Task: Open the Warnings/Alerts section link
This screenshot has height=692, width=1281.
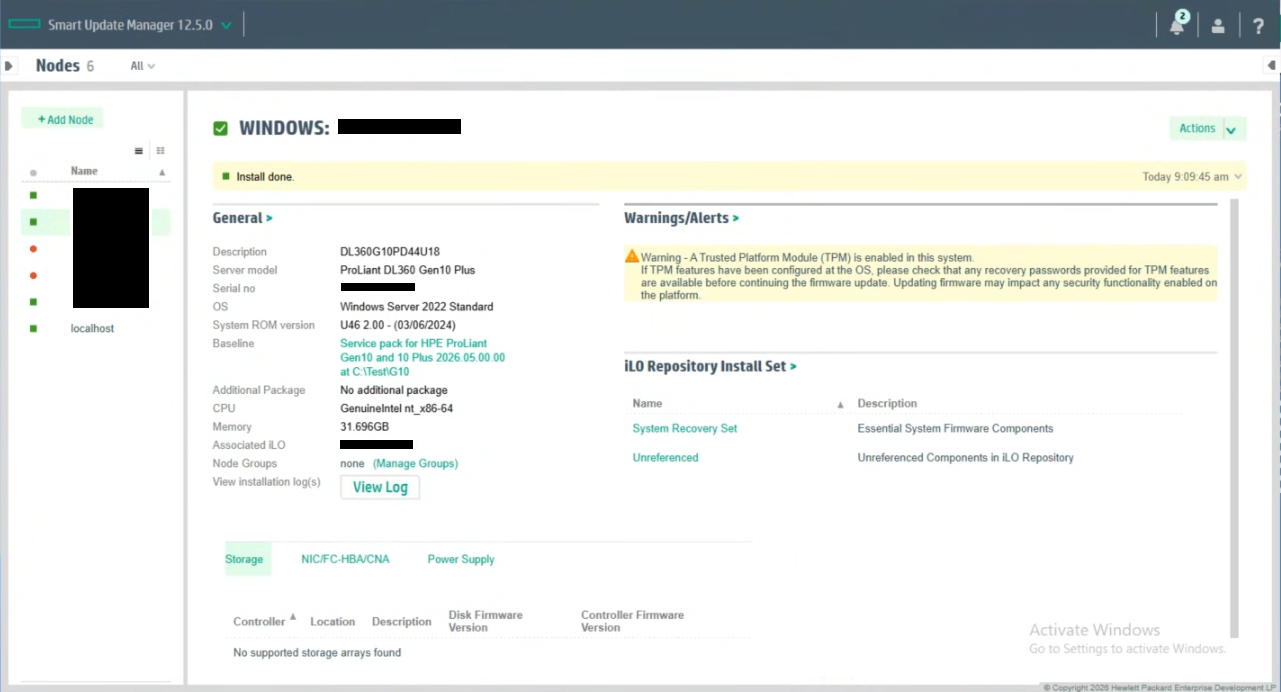Action: point(682,217)
